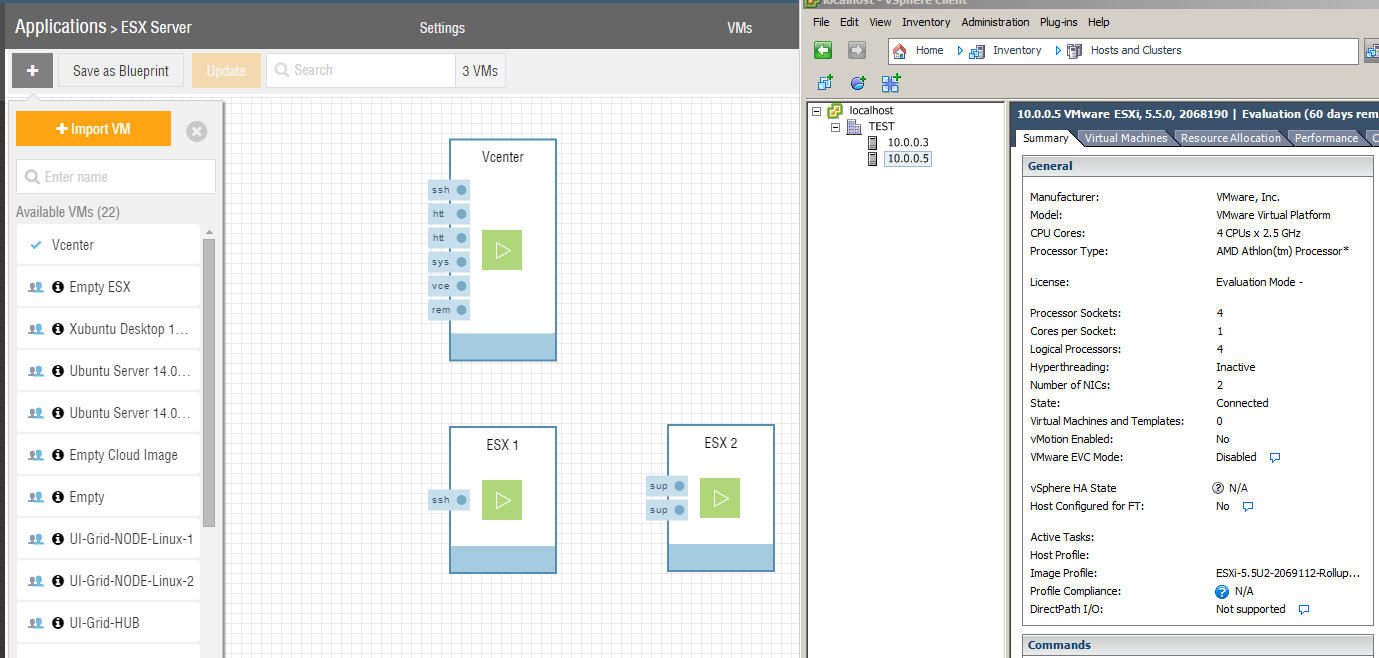Viewport: 1379px width, 658px height.
Task: Click the plus add-VM toolbar button
Action: [x=32, y=71]
